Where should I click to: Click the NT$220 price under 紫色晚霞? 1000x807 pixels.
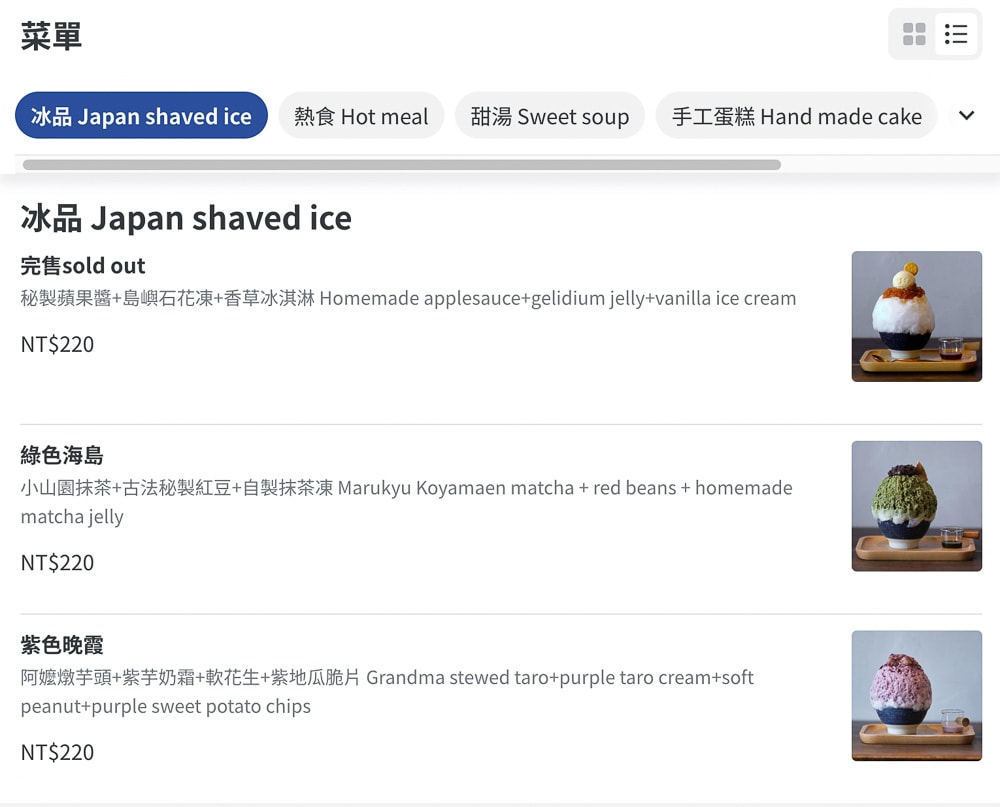[57, 752]
